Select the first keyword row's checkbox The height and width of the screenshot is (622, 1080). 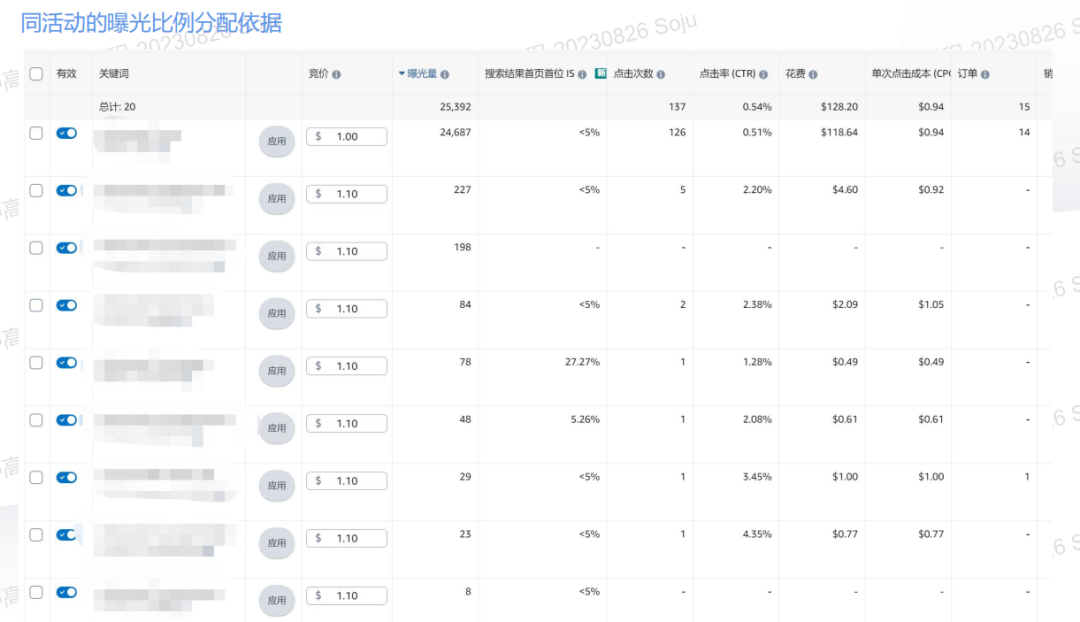pos(36,132)
